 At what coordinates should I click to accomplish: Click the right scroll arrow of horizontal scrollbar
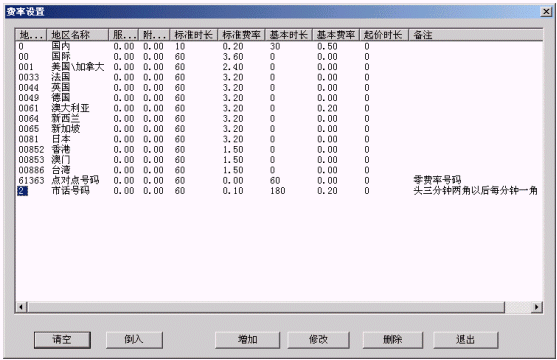tap(536, 307)
